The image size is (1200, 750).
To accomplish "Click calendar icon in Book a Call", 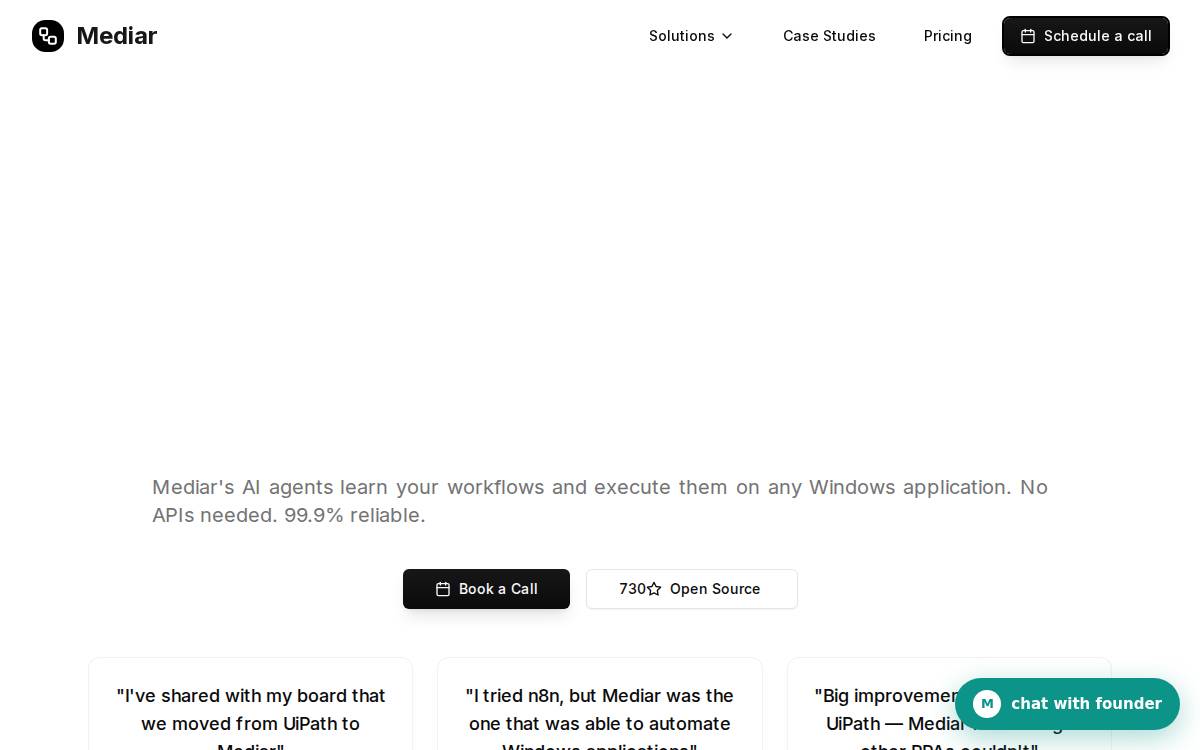I will (443, 589).
